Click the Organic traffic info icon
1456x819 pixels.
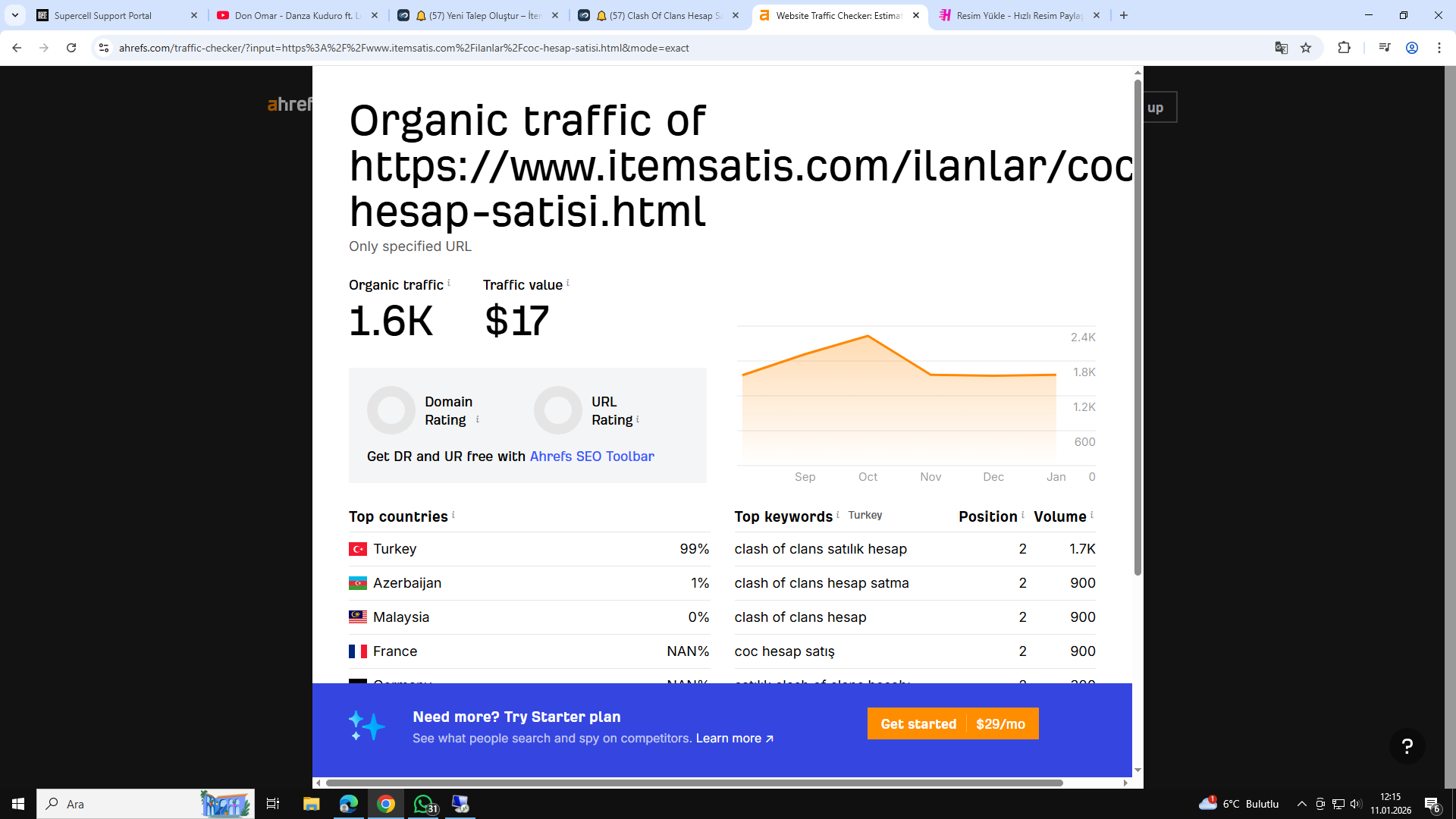[449, 283]
